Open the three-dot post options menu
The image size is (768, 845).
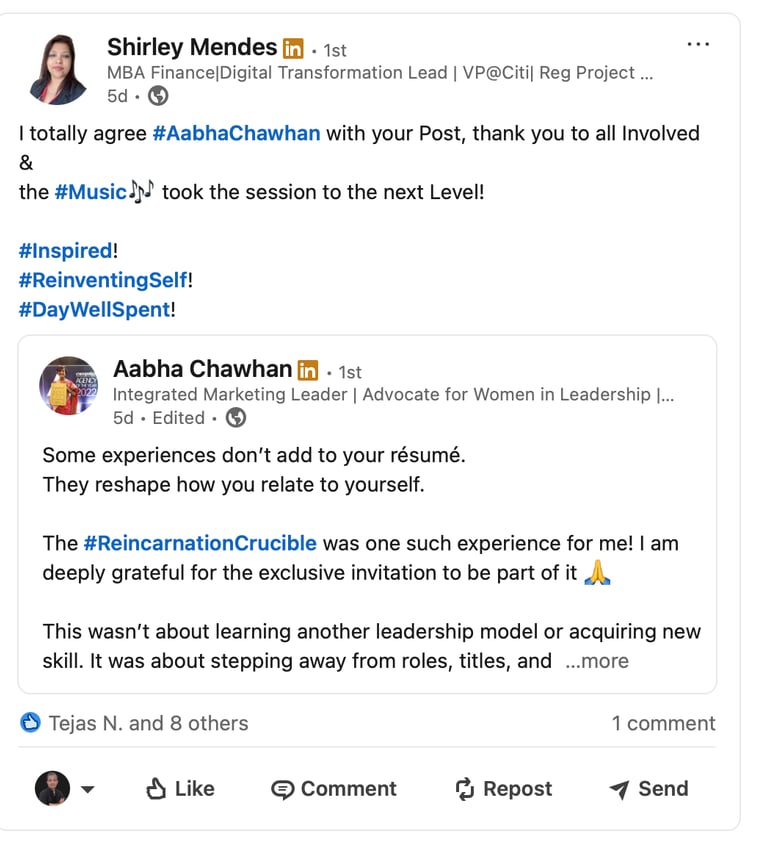click(698, 45)
